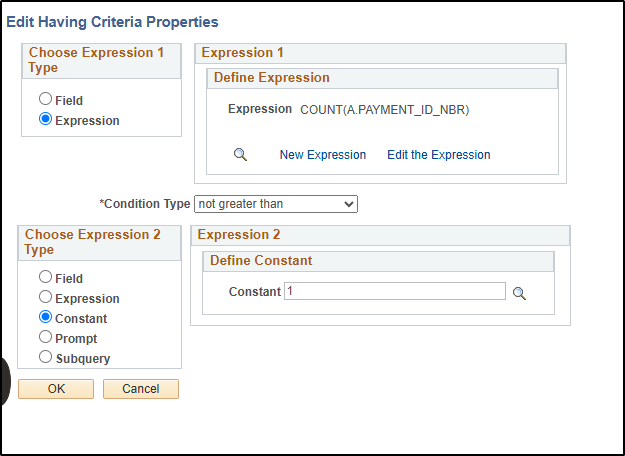The height and width of the screenshot is (456, 625).
Task: Select the Constant radio button
Action: [45, 317]
